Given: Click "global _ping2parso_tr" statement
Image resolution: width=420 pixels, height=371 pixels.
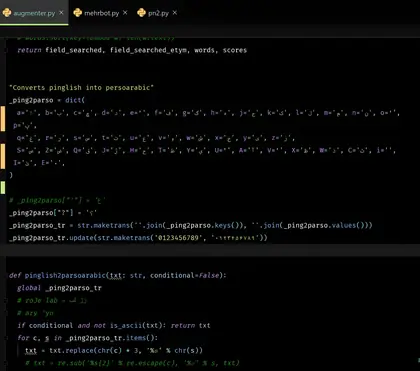Looking at the screenshot, I should (59, 288).
